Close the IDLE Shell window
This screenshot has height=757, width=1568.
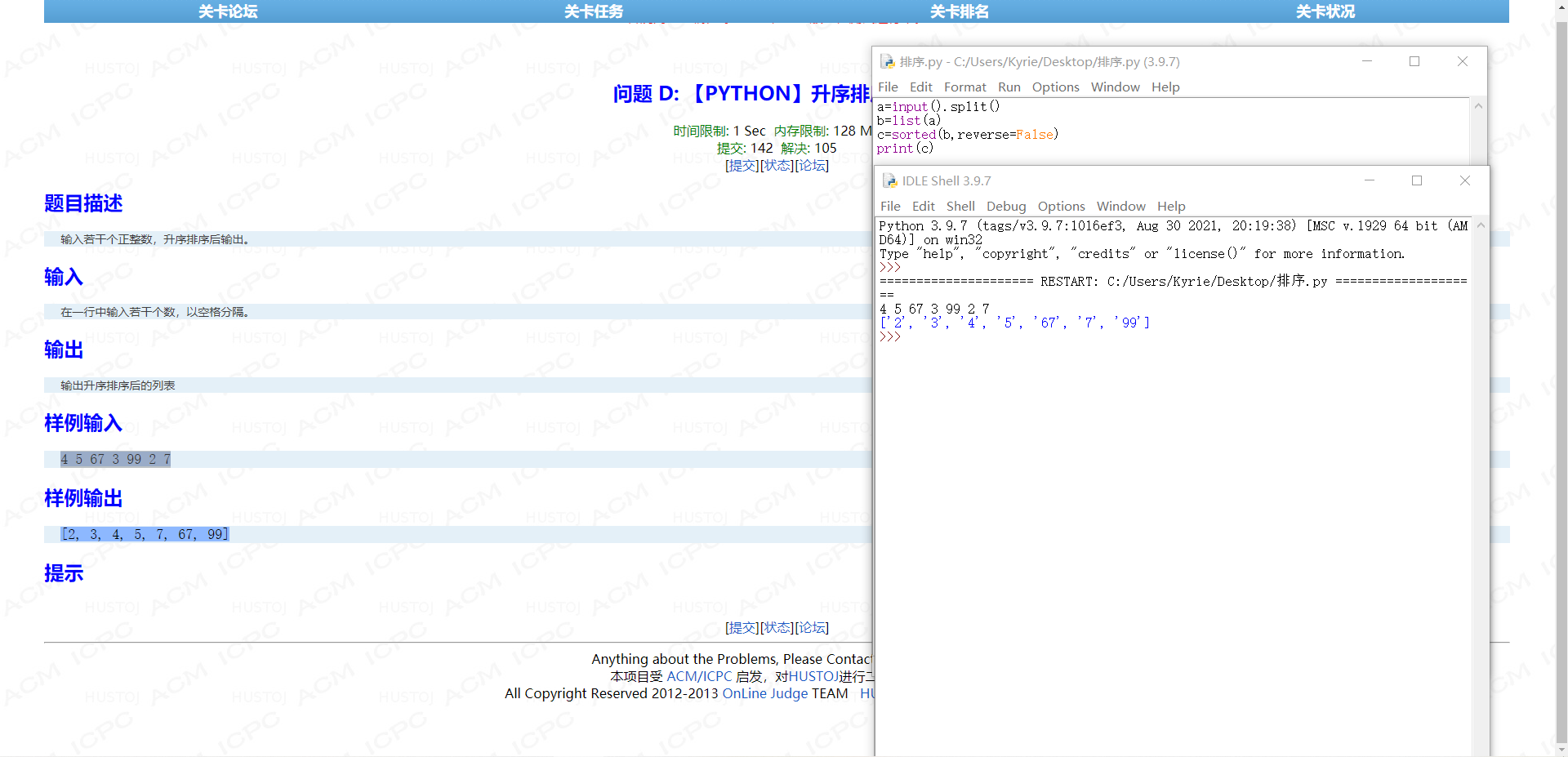click(1465, 180)
